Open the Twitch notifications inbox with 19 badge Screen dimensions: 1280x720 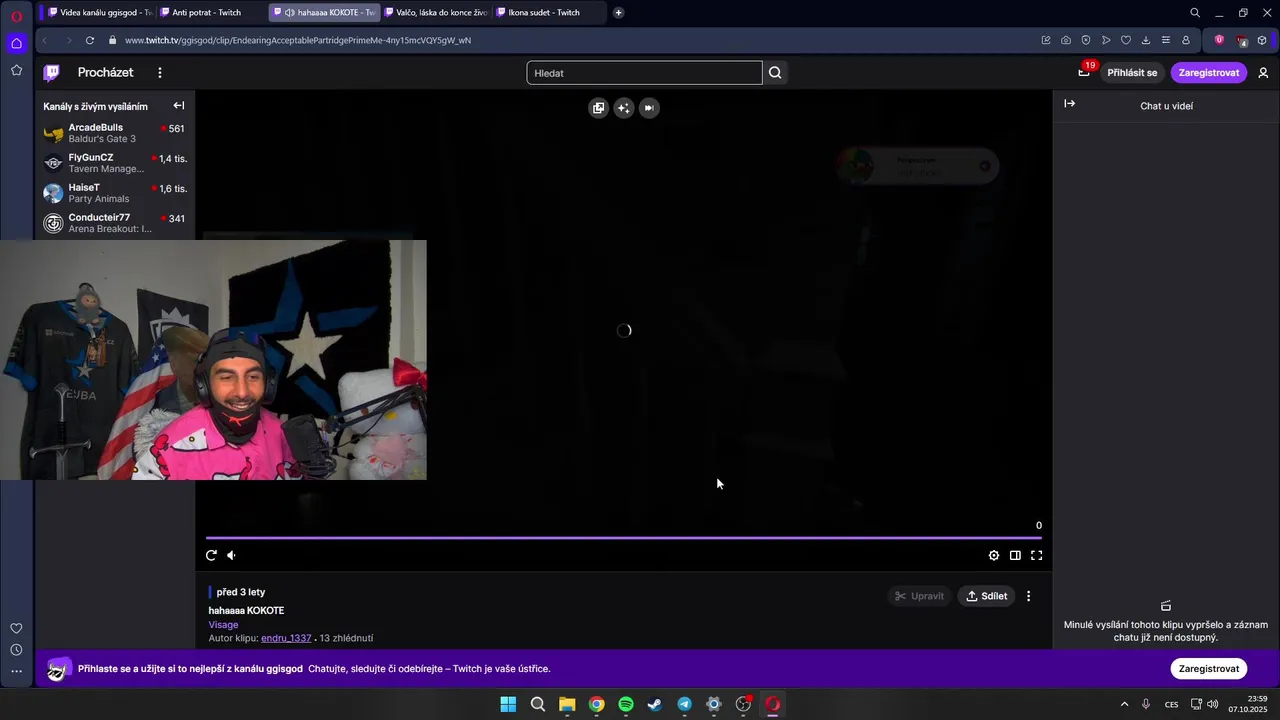tap(1084, 72)
